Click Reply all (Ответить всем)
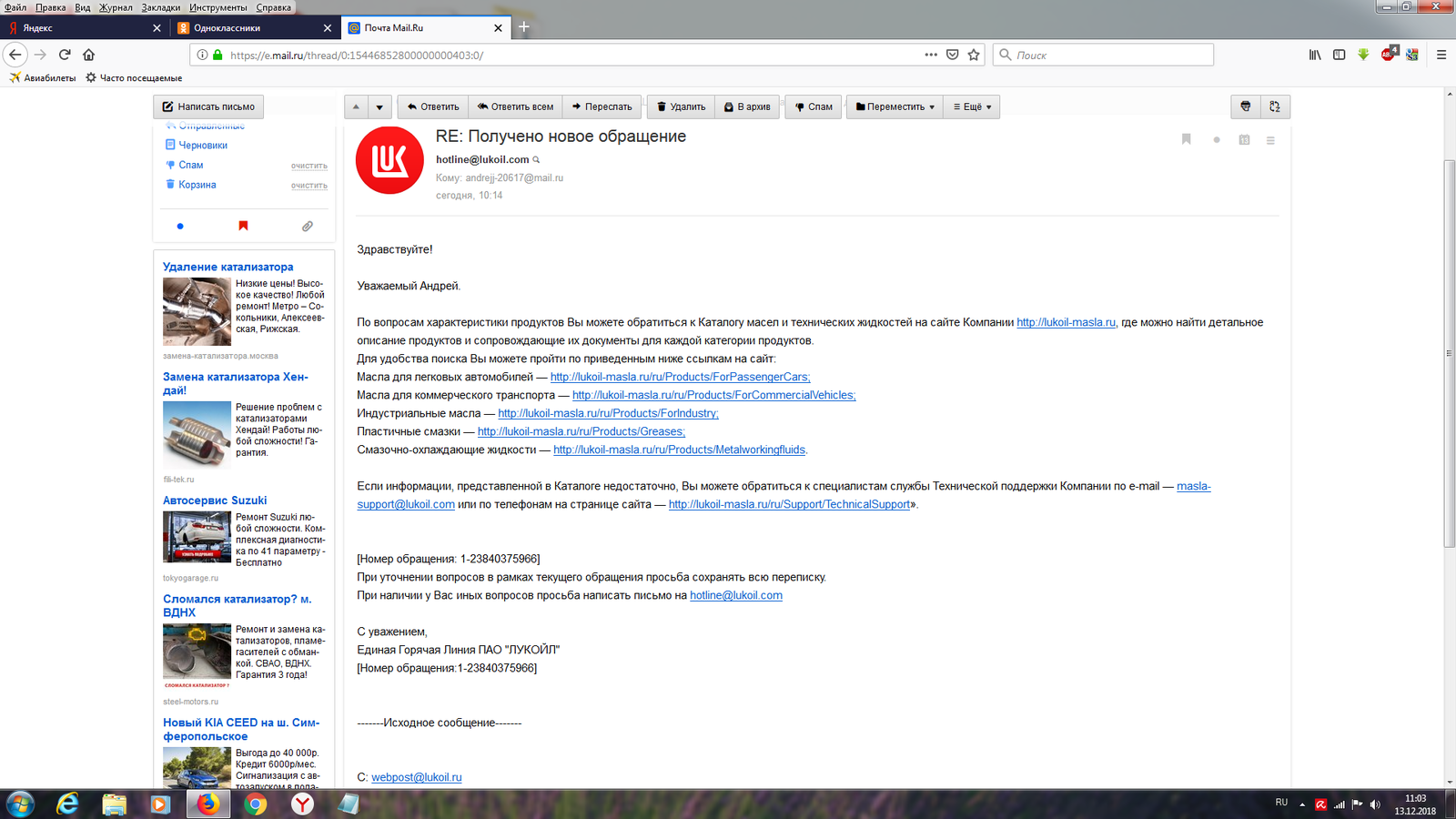 (515, 106)
